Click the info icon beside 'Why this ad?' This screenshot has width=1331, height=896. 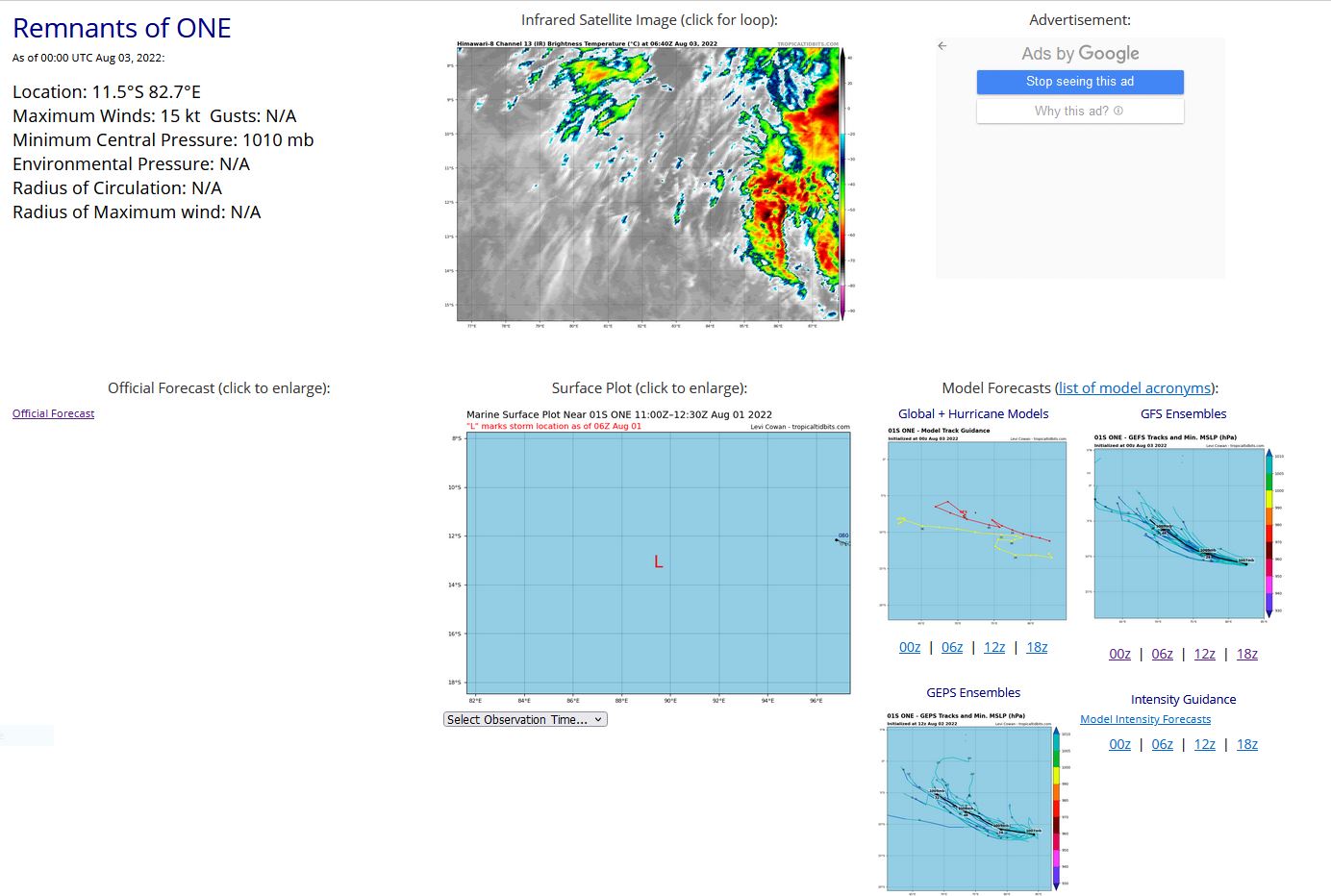point(1118,111)
